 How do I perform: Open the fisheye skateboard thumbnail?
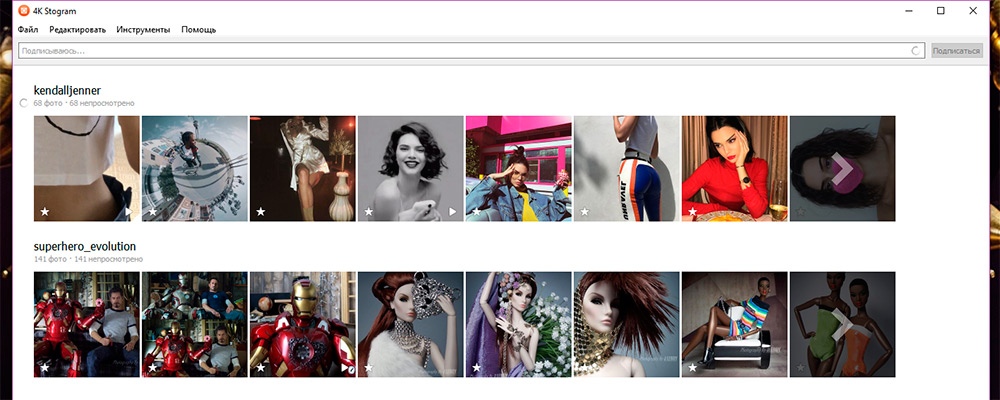[x=195, y=168]
